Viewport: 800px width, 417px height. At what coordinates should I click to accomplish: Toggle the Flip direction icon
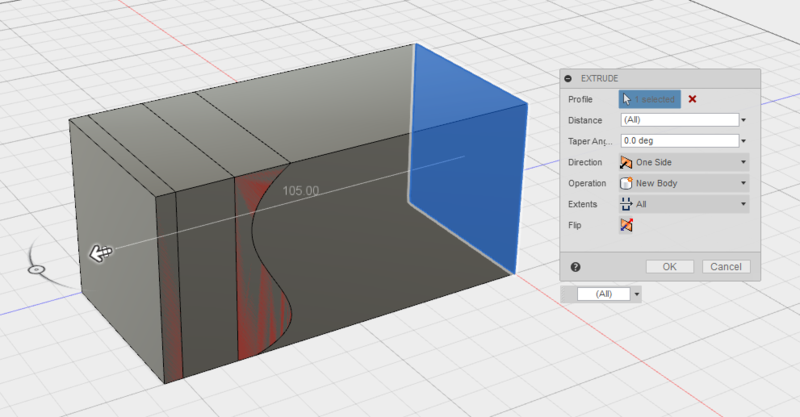(627, 225)
